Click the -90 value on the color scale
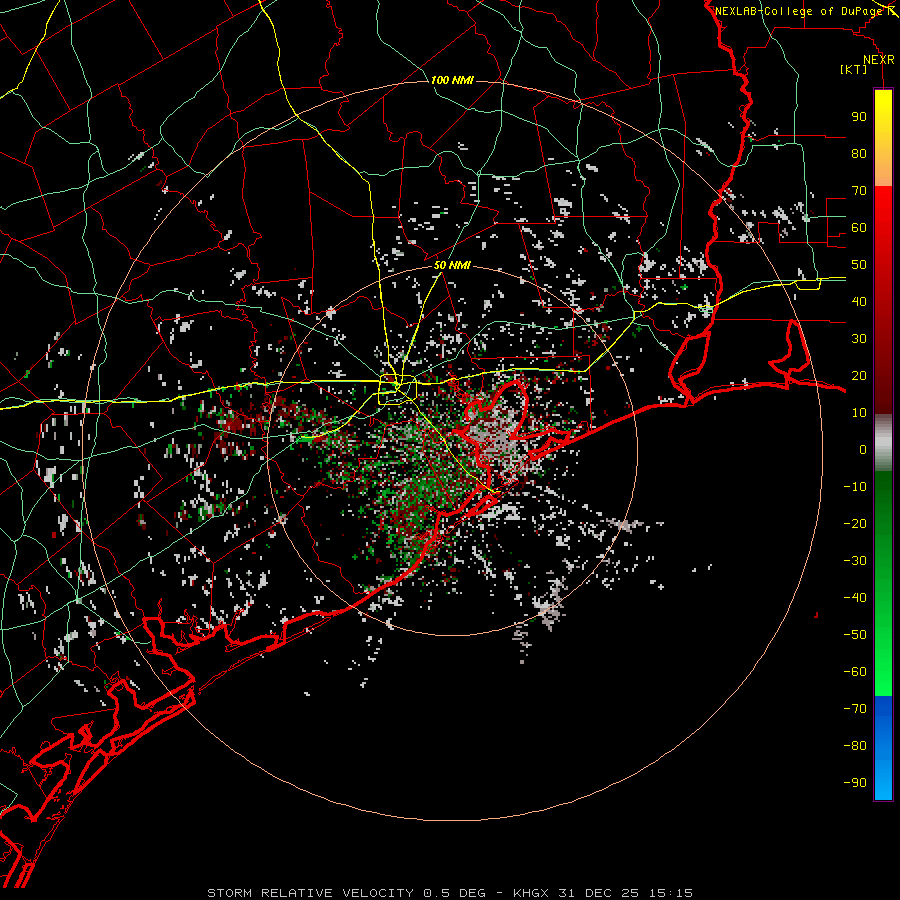Viewport: 900px width, 900px height. pyautogui.click(x=855, y=783)
